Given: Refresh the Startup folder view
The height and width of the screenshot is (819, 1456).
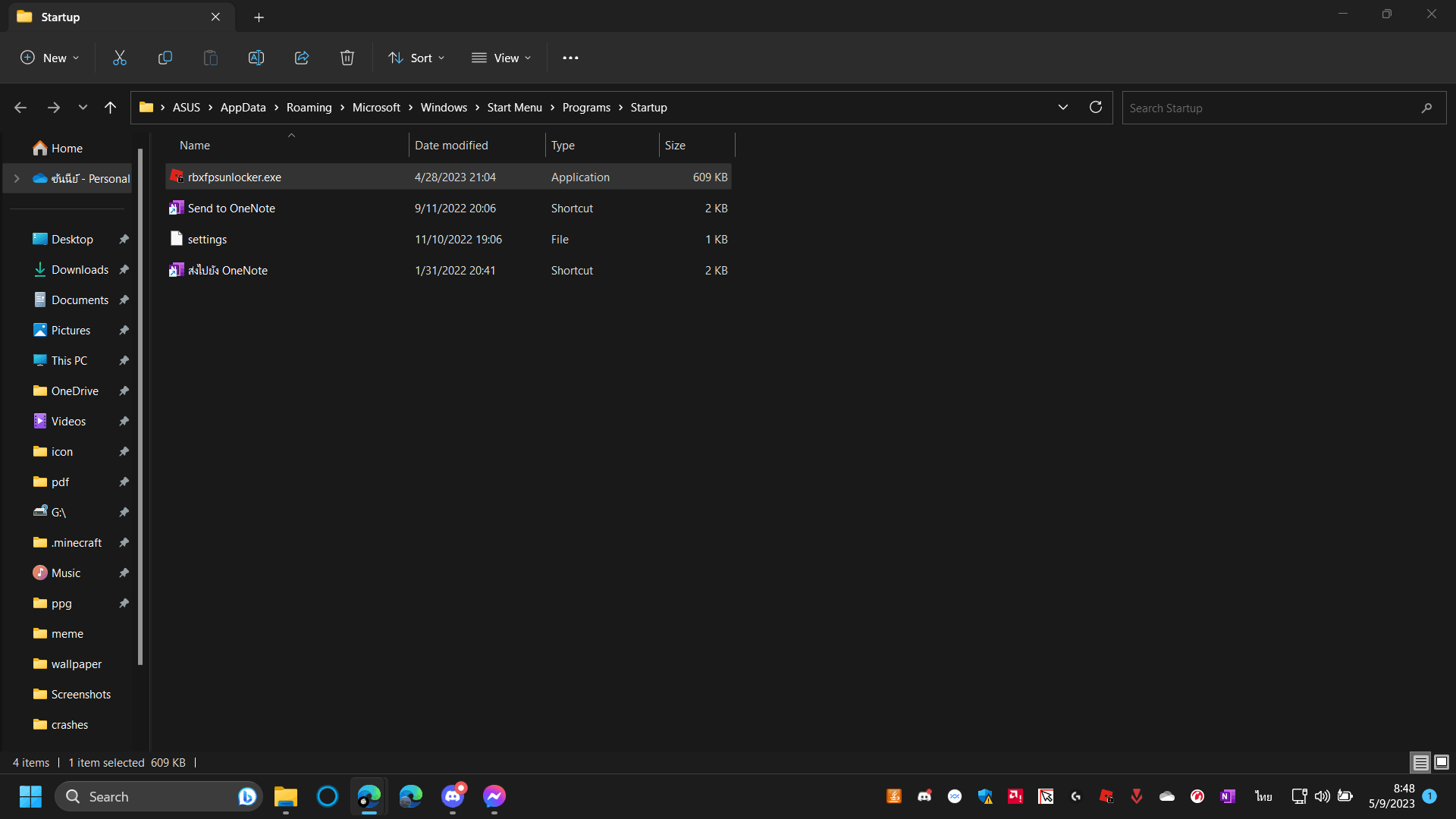Looking at the screenshot, I should click(1095, 107).
